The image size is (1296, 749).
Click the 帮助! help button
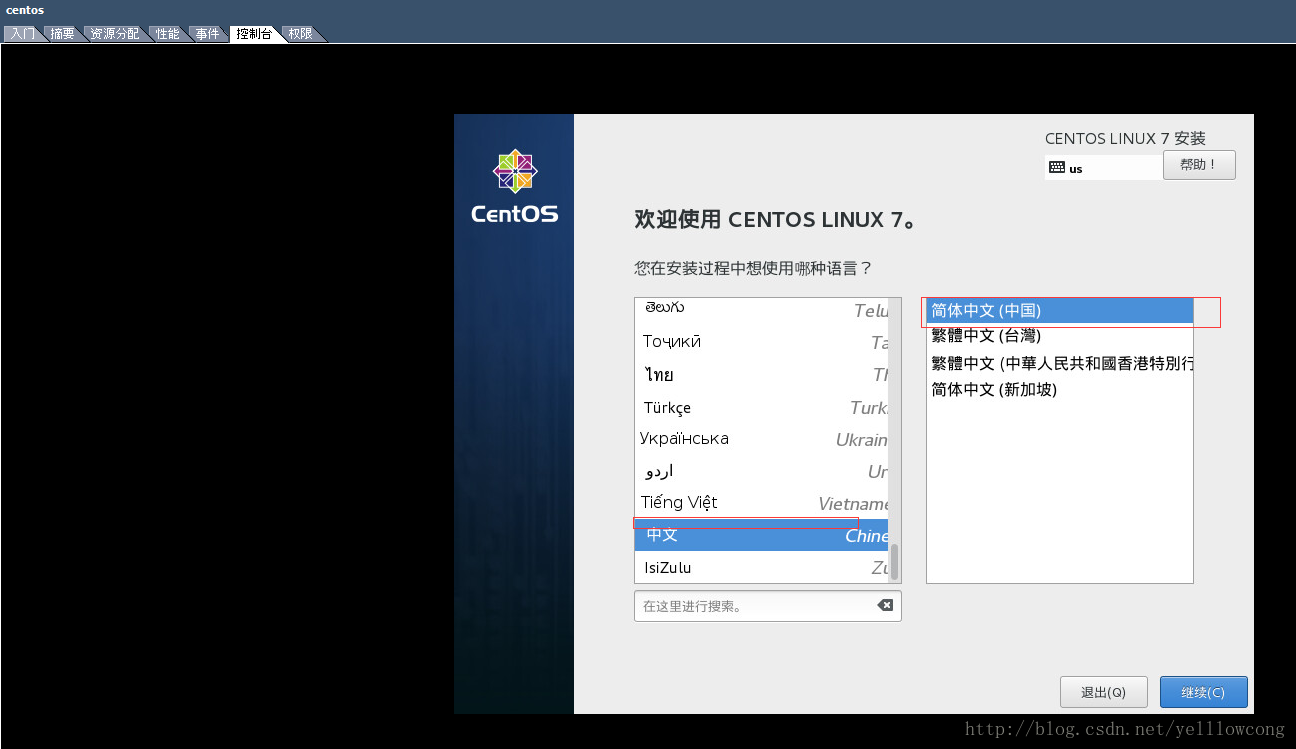[x=1199, y=165]
